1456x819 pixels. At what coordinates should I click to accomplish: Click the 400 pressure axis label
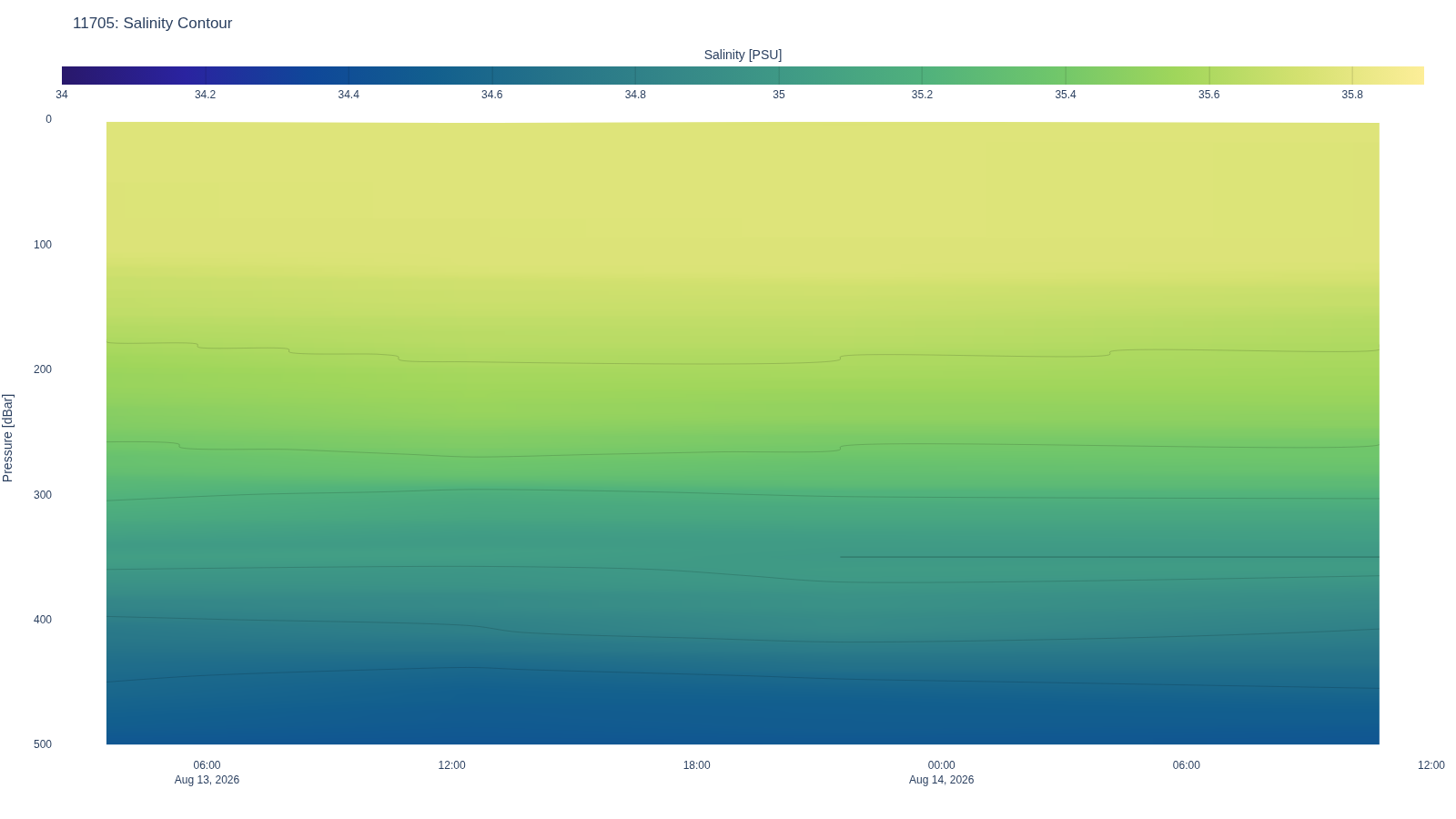coord(43,620)
